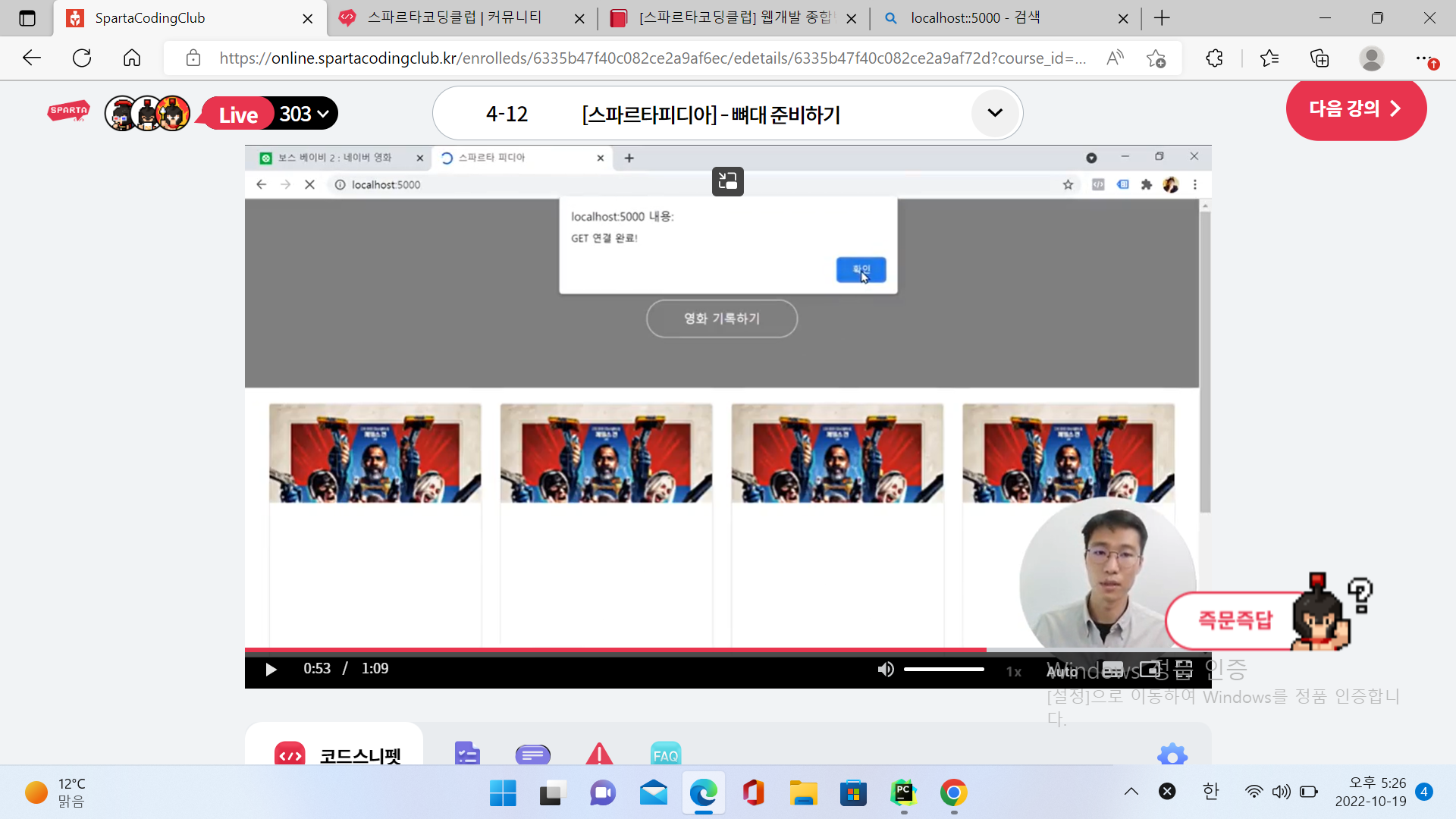Viewport: 1456px width, 819px height.
Task: Open Microsoft Office on taskbar
Action: 753,793
